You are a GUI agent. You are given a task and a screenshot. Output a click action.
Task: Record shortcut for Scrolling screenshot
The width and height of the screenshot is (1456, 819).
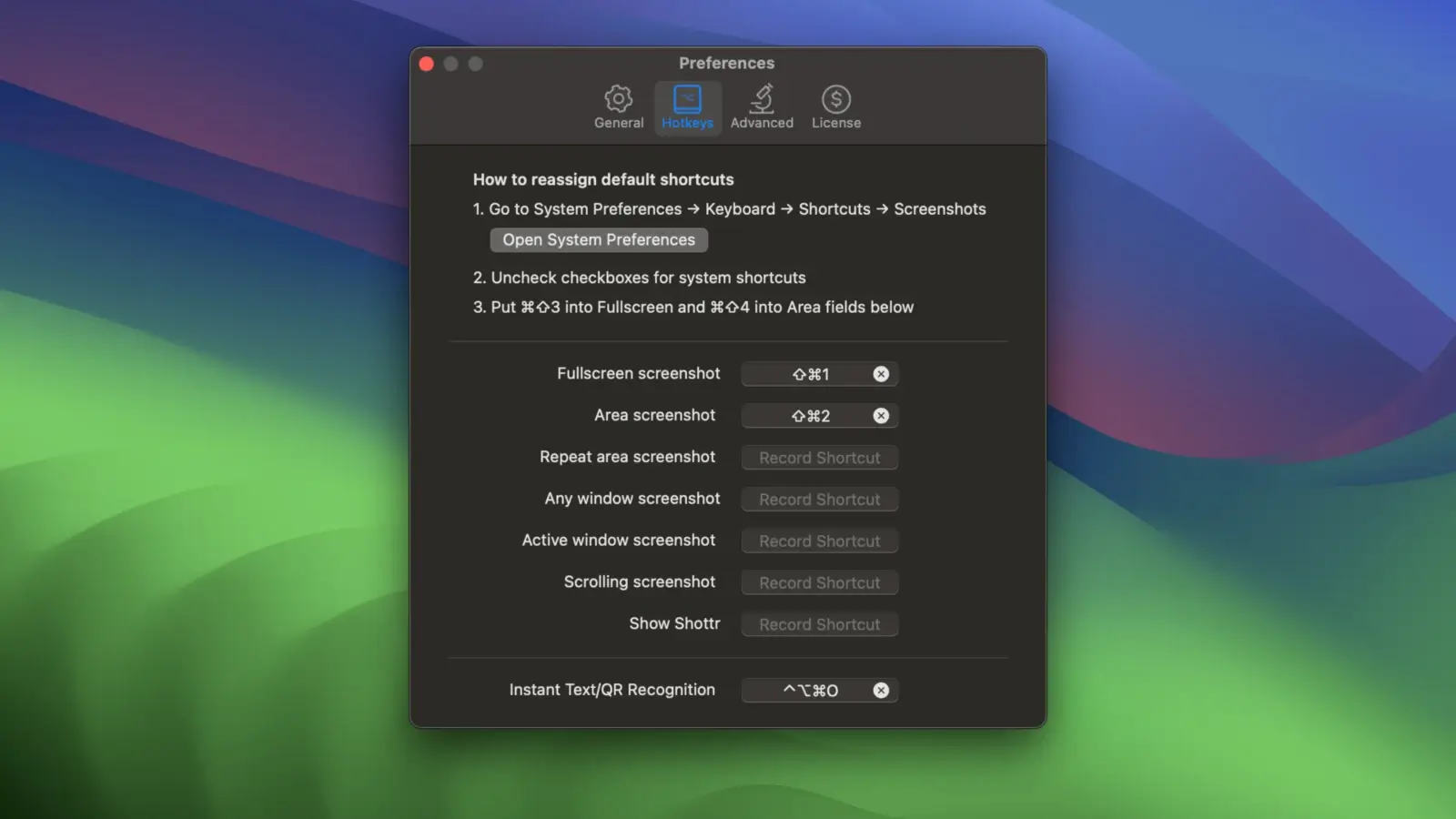pyautogui.click(x=819, y=583)
